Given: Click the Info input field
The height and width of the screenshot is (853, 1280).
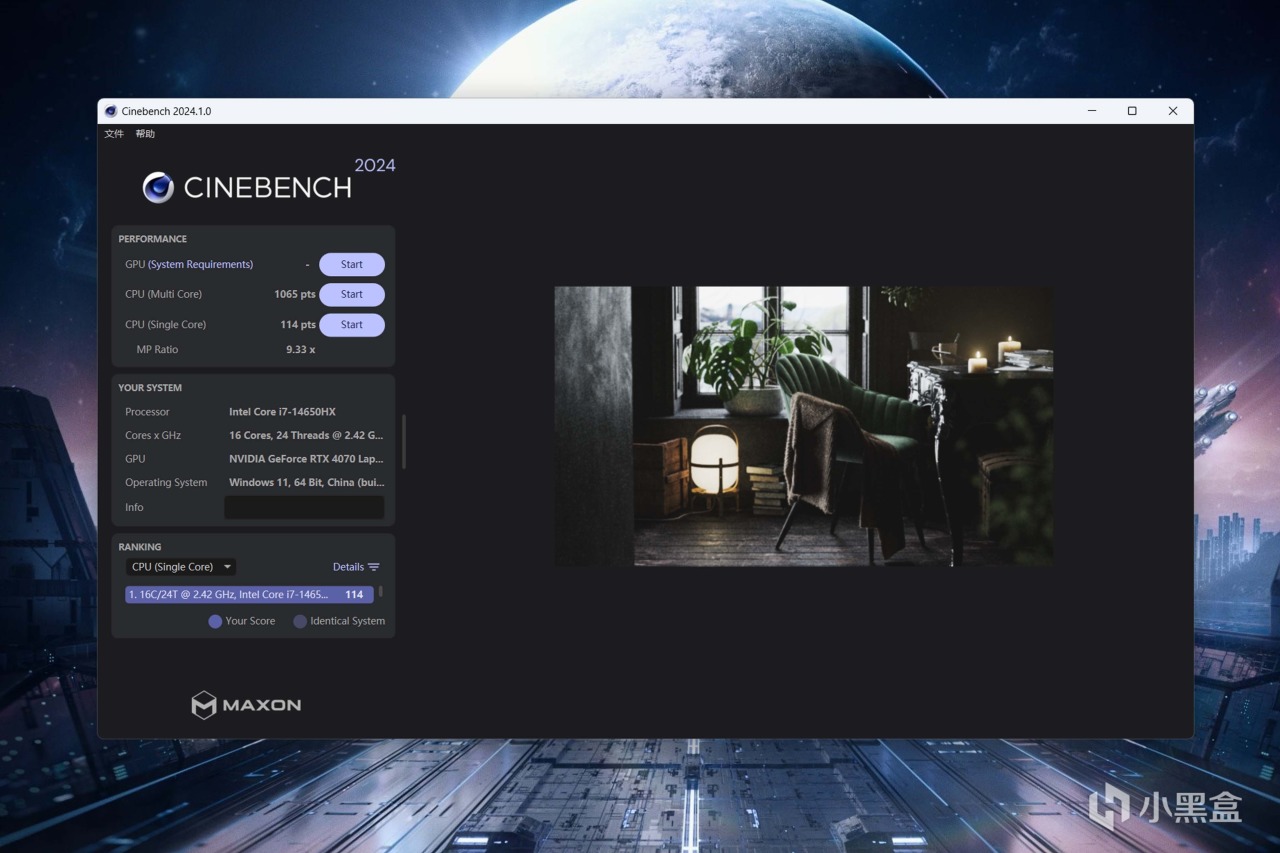Looking at the screenshot, I should [304, 508].
